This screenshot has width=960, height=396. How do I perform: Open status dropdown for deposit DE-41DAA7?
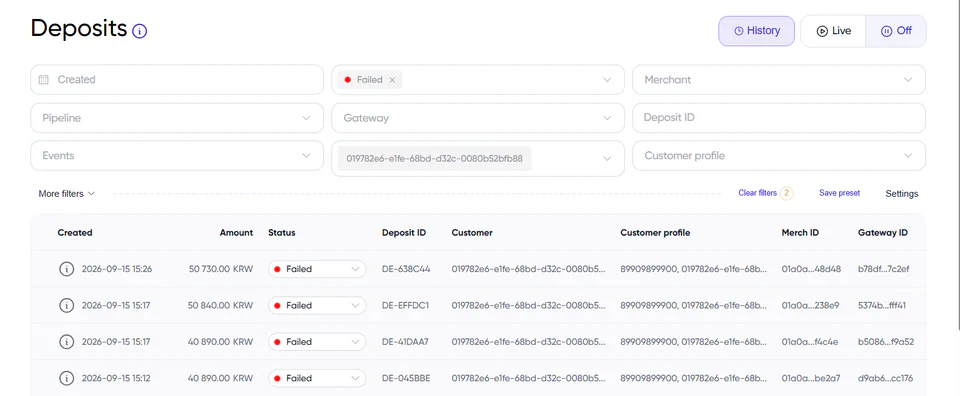[317, 342]
